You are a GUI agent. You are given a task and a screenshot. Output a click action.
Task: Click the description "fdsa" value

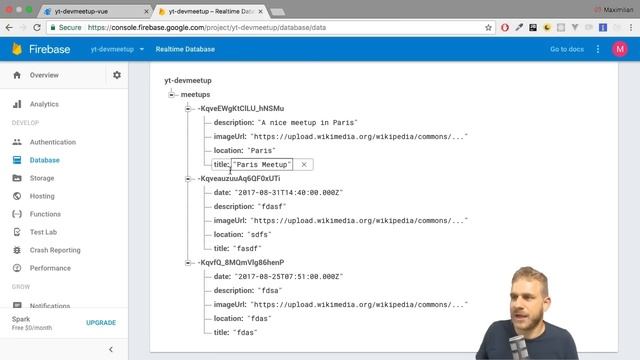tap(270, 291)
